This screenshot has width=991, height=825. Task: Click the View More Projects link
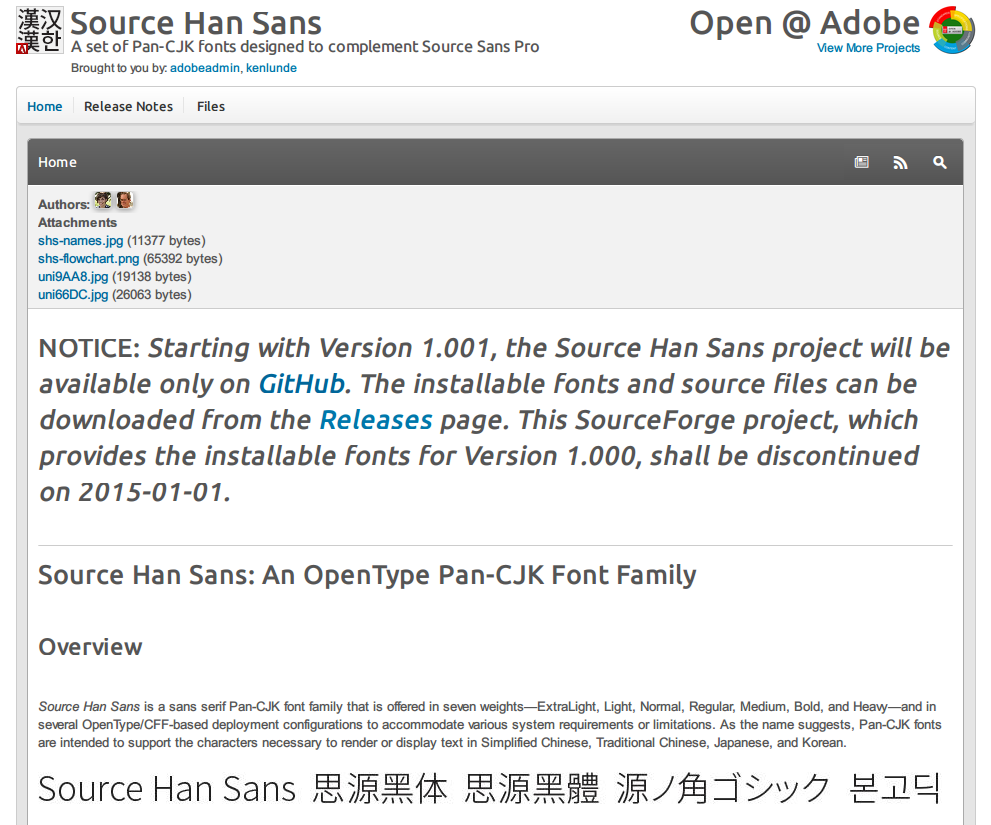click(x=868, y=48)
